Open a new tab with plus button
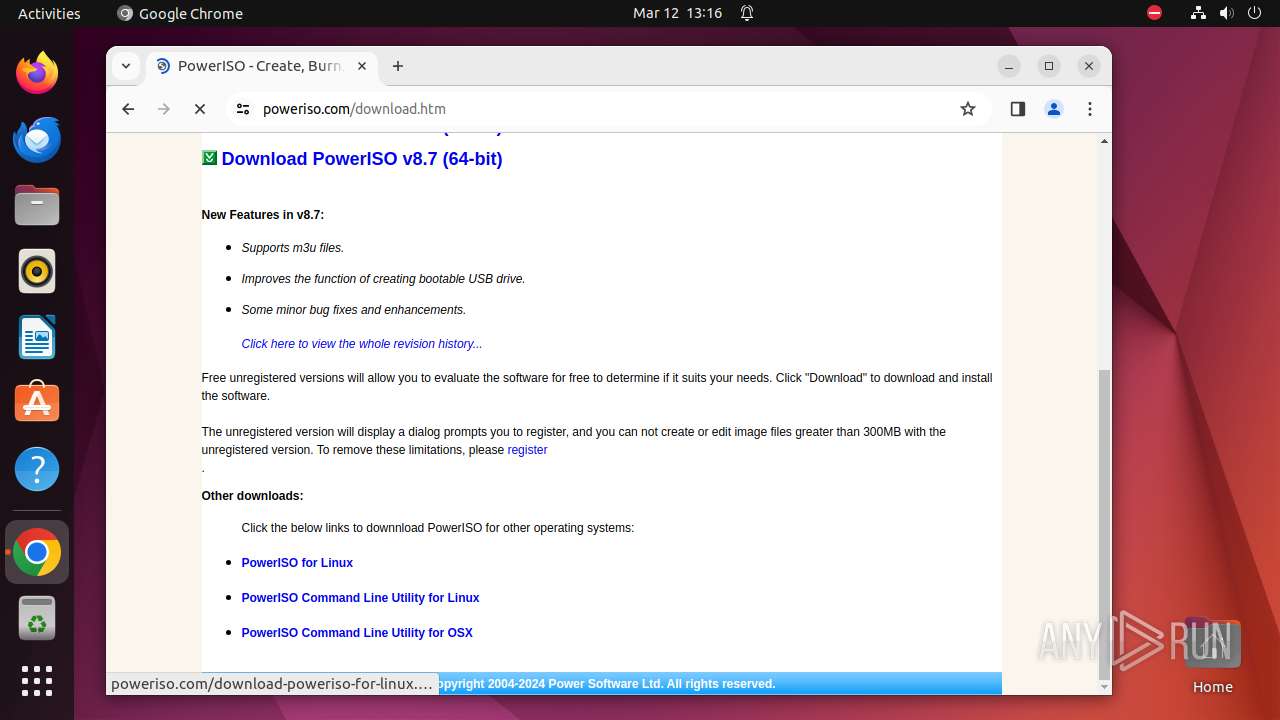Screen dimensions: 1280x720 pyautogui.click(x=398, y=66)
